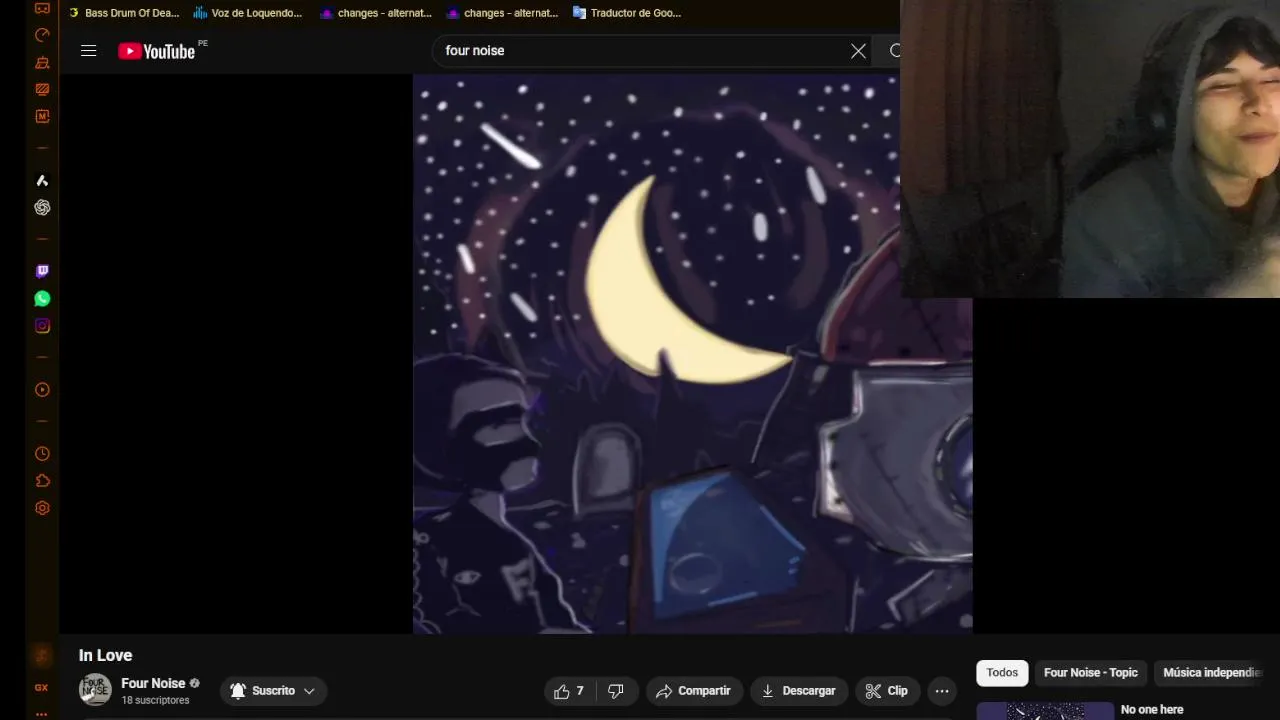This screenshot has height=720, width=1280.
Task: Open 'No one here' recommended video thumbnail
Action: 1045,711
